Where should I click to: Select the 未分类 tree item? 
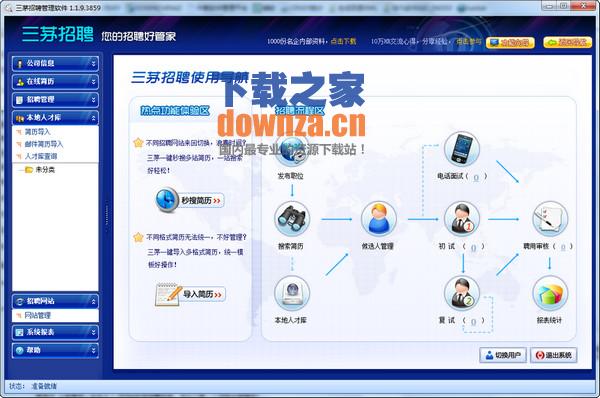click(x=45, y=170)
